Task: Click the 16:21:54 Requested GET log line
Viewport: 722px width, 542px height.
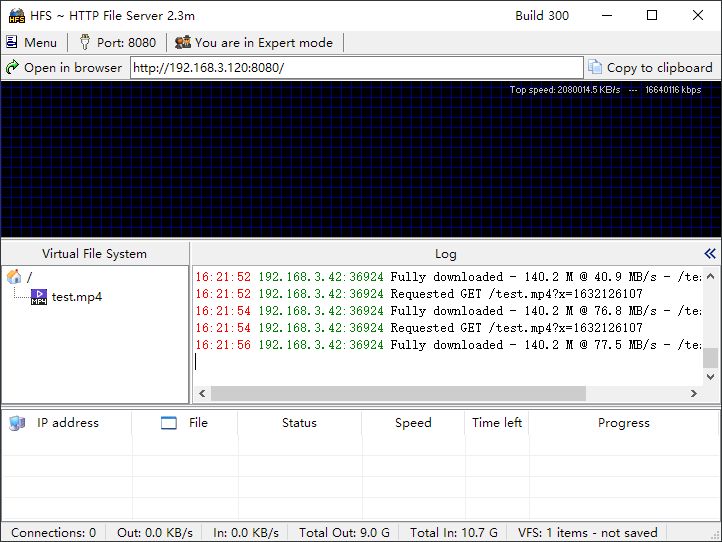Action: 419,328
